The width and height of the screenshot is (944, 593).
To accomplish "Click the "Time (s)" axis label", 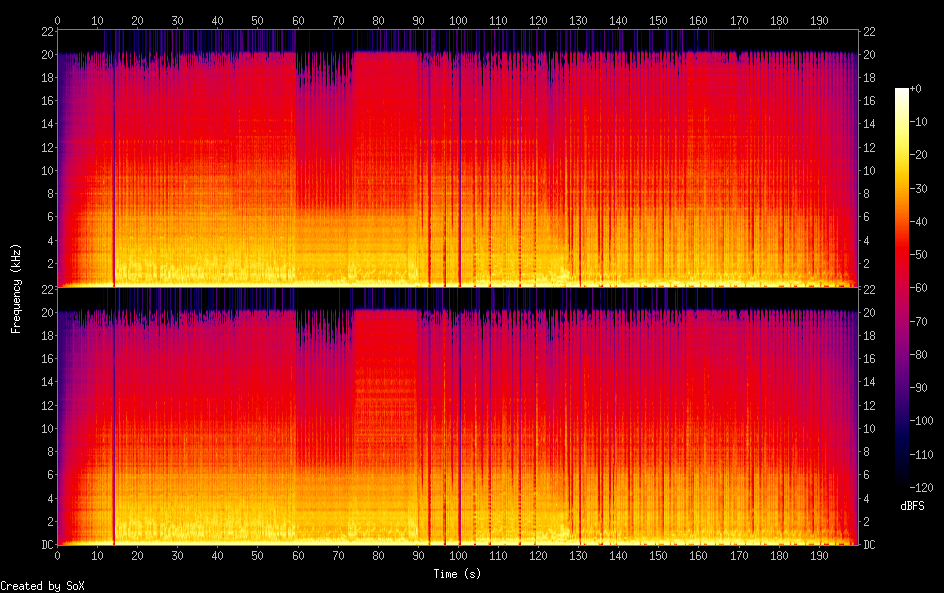I will [x=459, y=574].
